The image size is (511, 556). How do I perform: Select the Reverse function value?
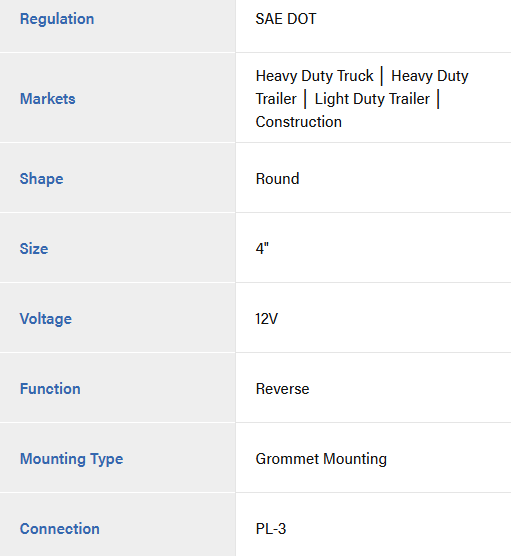tap(282, 389)
